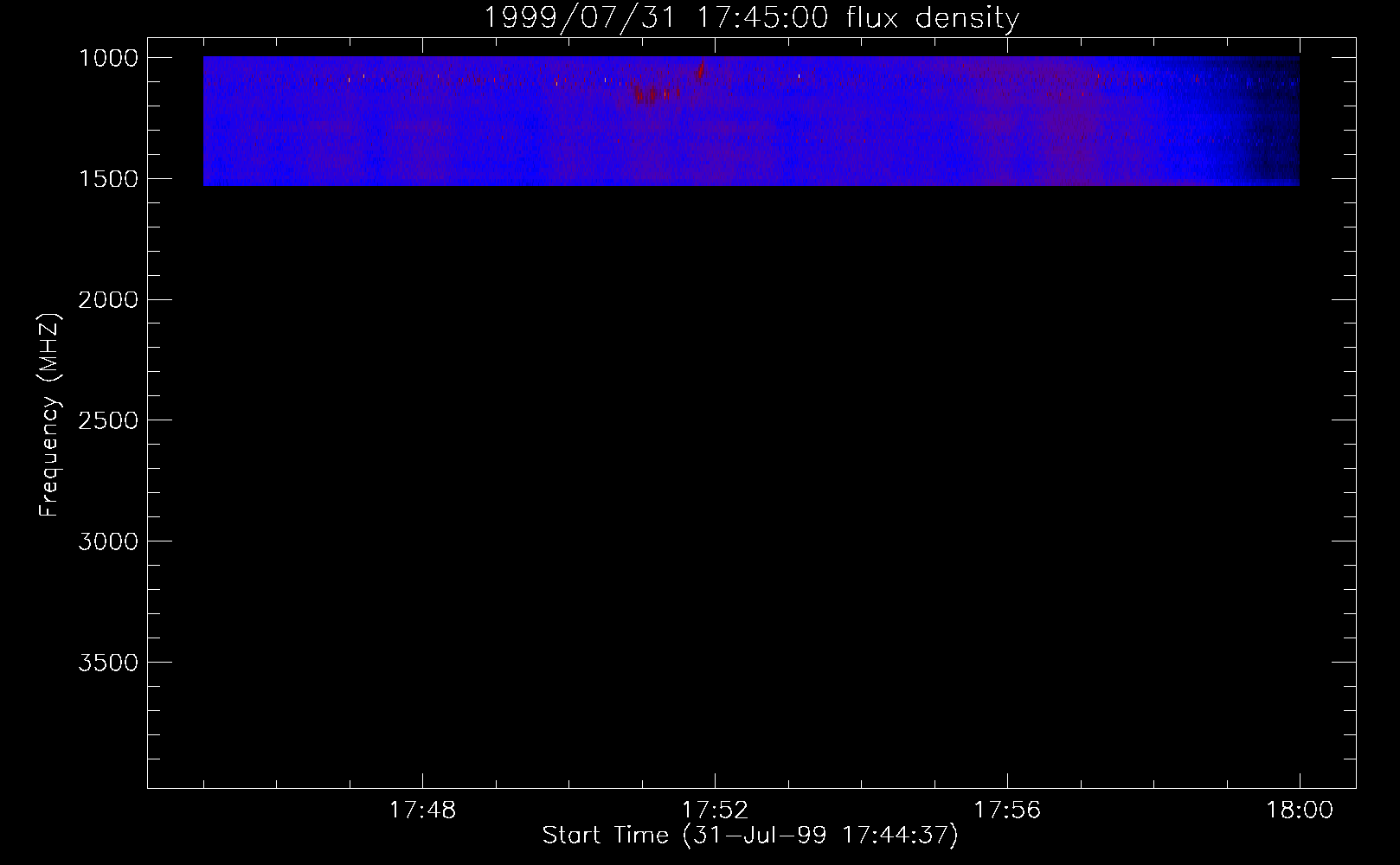Click the plot title "1999/07/31 17:45:00 flux density"
The height and width of the screenshot is (865, 1400).
(751, 17)
